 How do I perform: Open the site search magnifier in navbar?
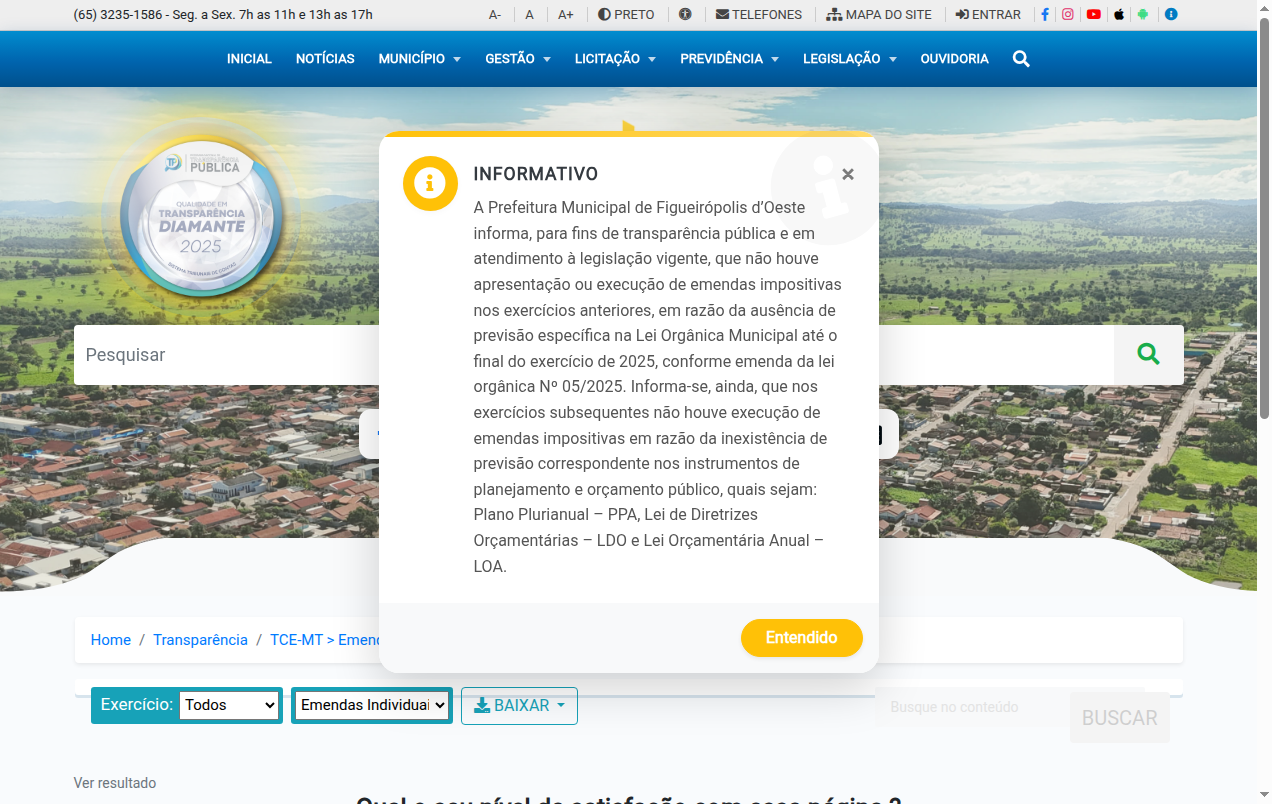(x=1021, y=59)
